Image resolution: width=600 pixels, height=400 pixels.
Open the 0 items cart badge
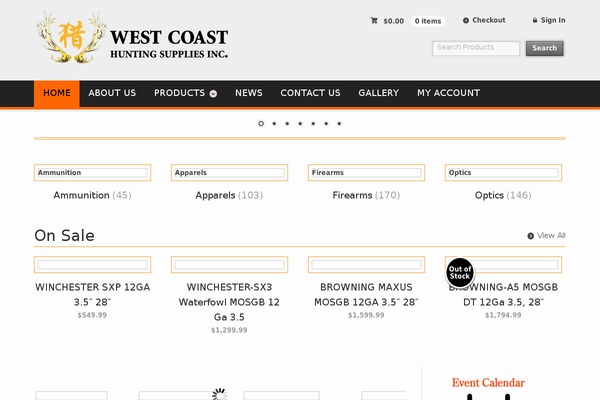point(428,21)
